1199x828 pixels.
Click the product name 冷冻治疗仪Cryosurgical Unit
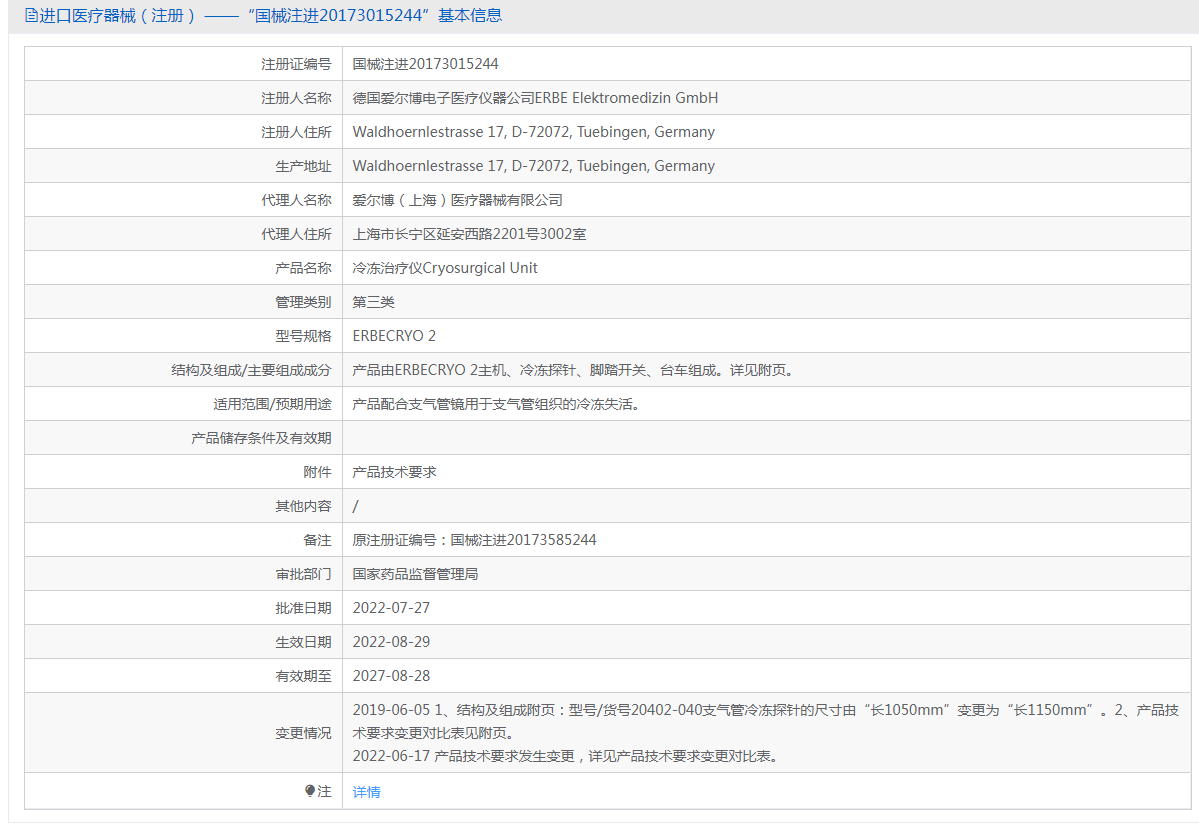[445, 268]
